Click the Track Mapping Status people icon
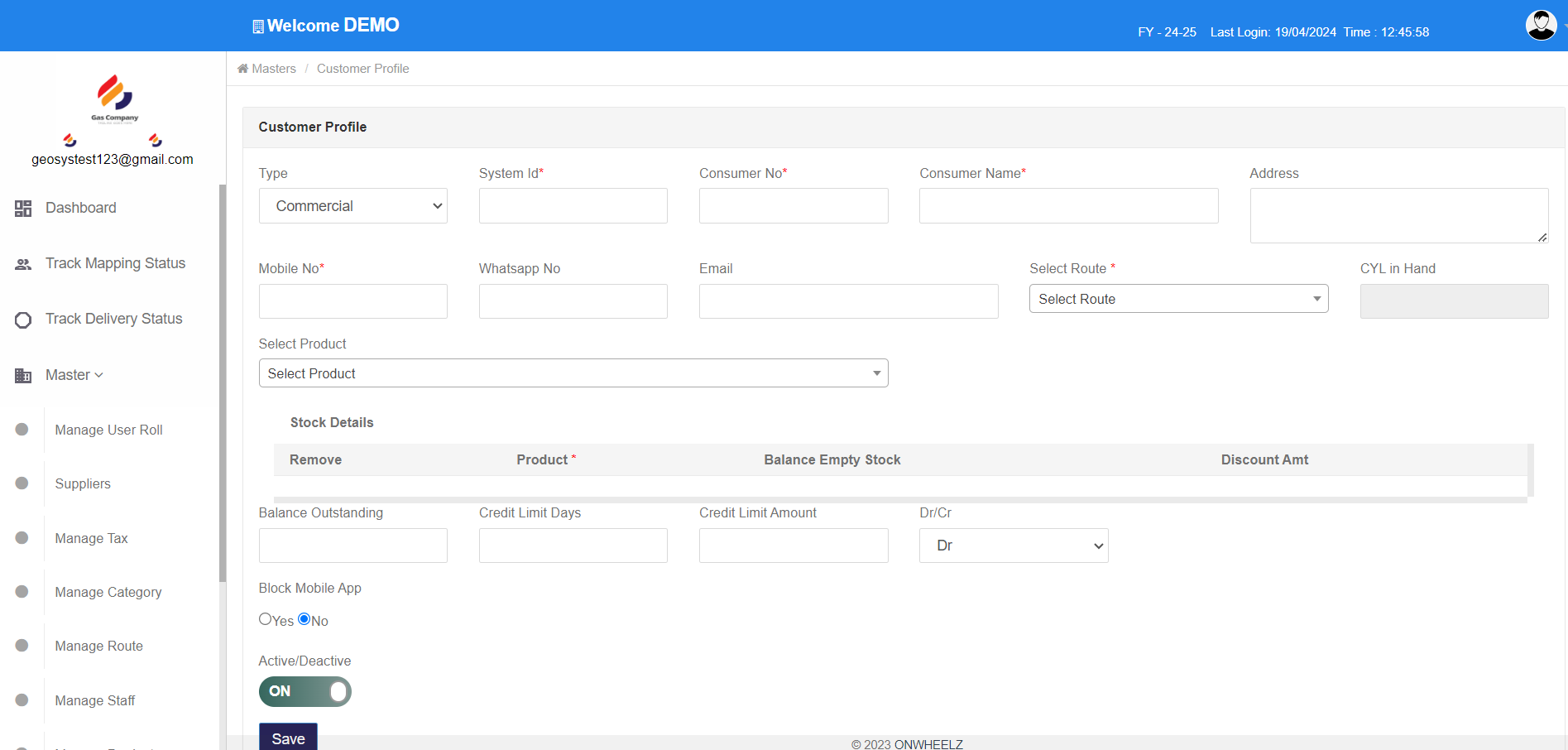Image resolution: width=1568 pixels, height=750 pixels. pyautogui.click(x=23, y=264)
